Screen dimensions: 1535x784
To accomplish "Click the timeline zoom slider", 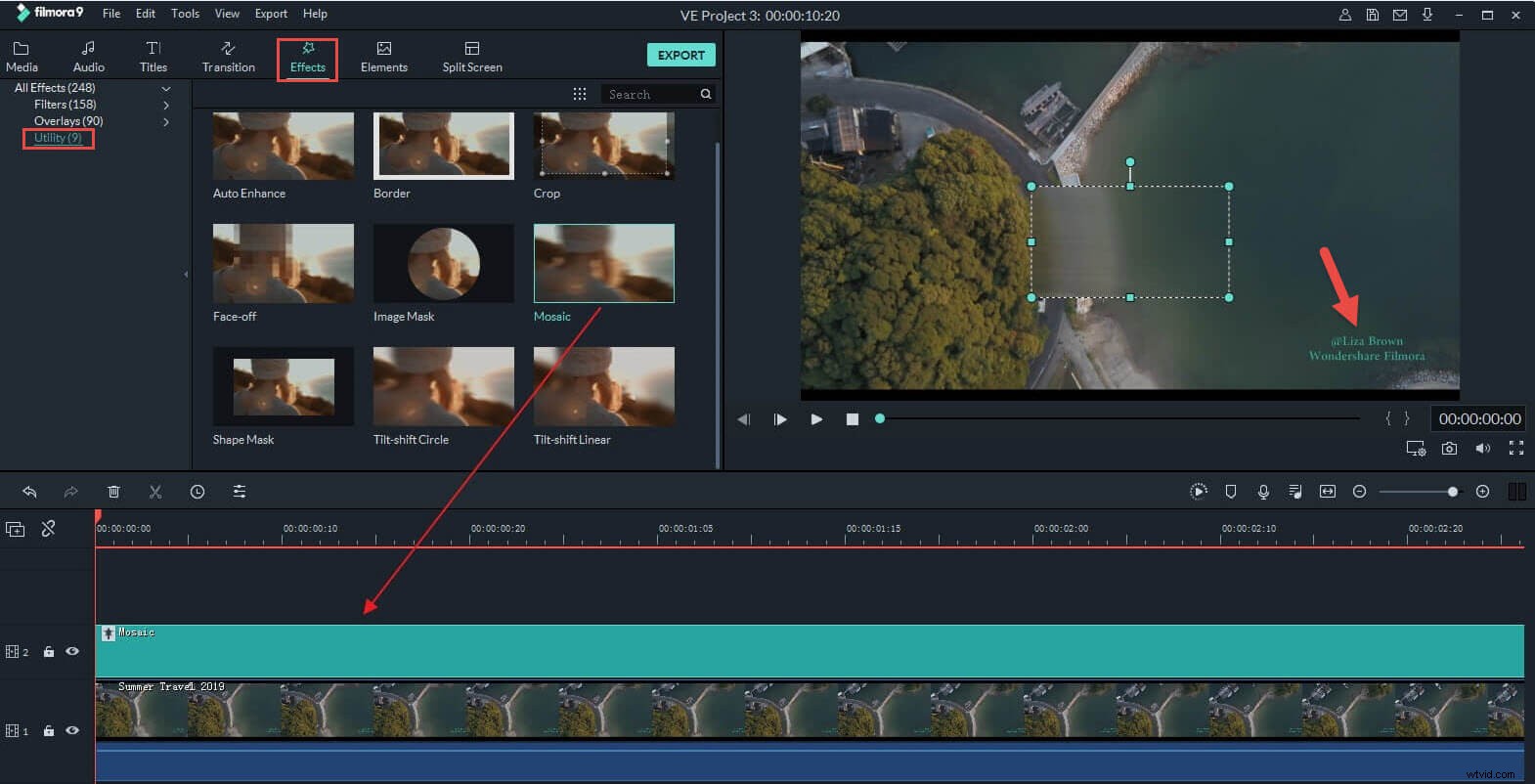I will (1420, 492).
